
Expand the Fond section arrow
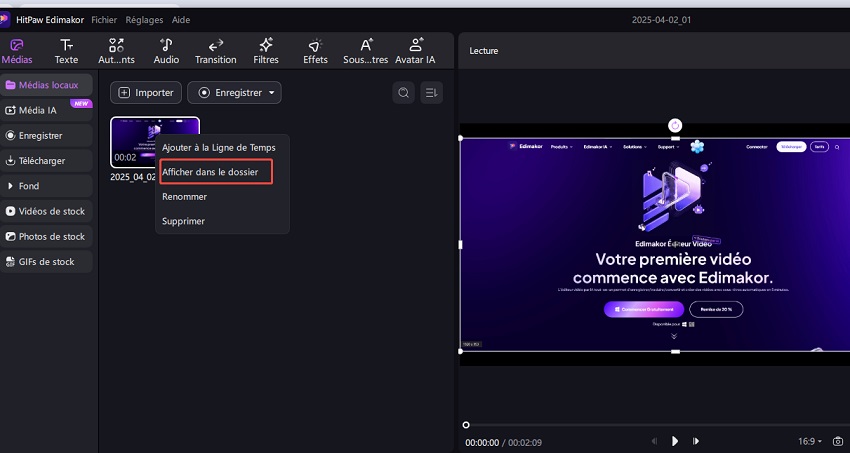click(x=10, y=186)
